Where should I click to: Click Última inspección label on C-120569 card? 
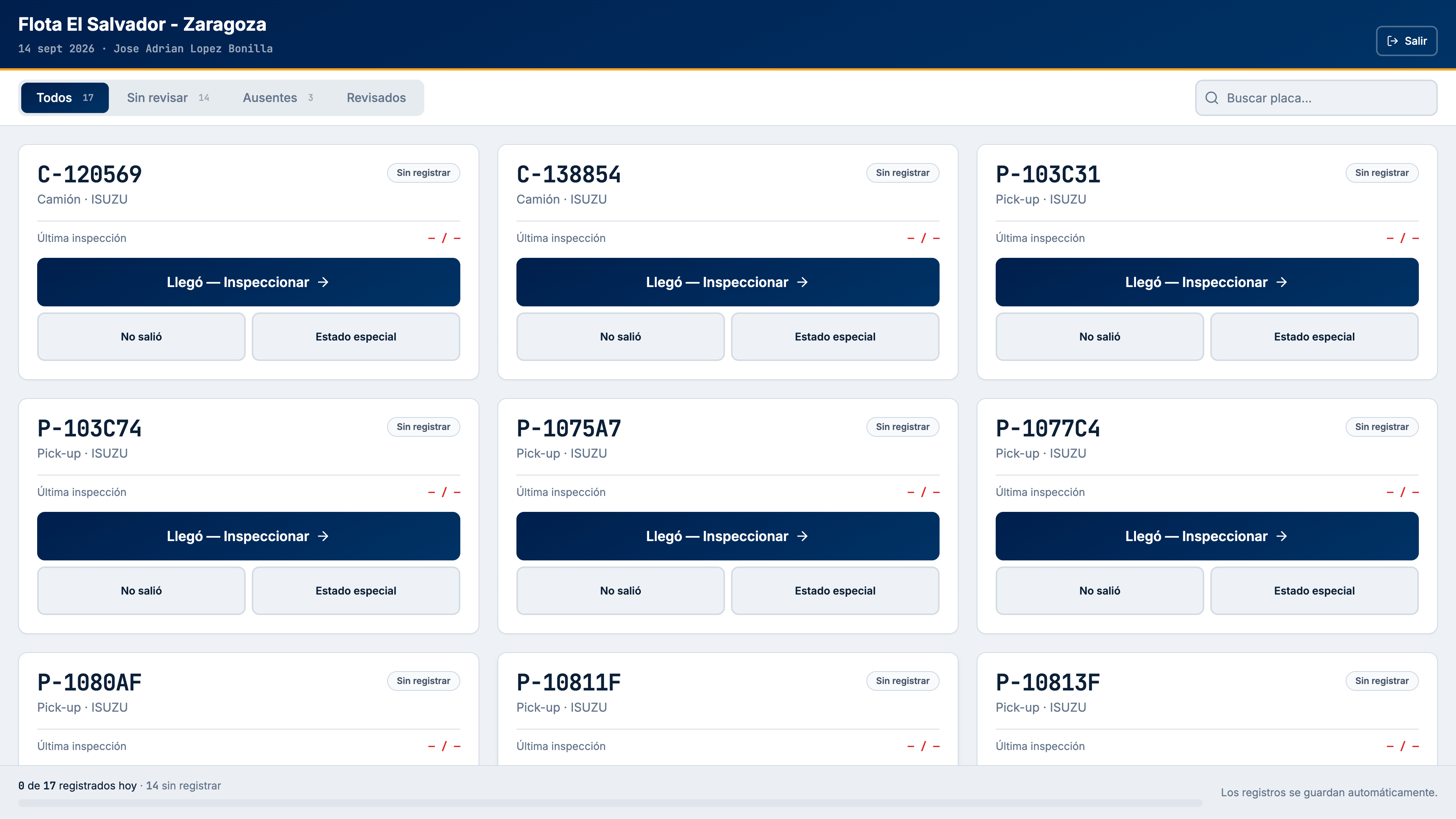coord(82,238)
